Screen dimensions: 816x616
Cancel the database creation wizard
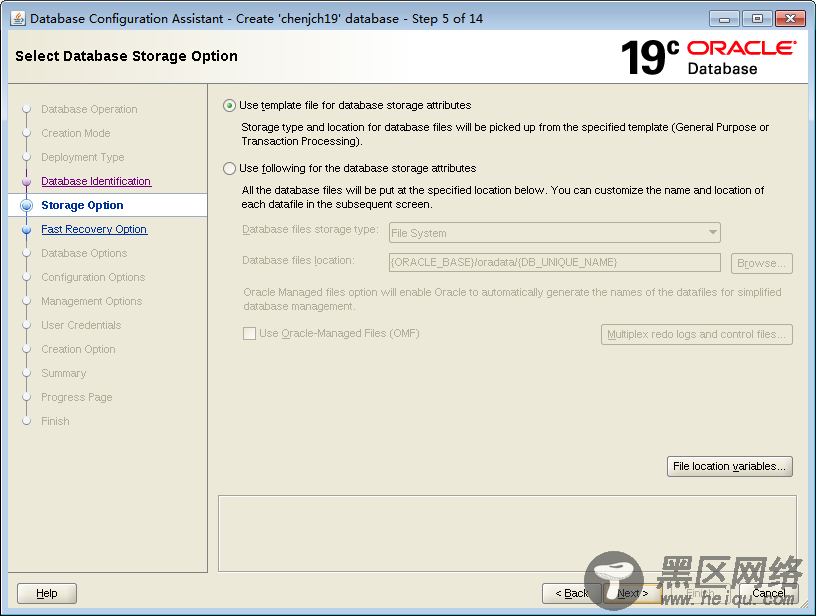(769, 593)
